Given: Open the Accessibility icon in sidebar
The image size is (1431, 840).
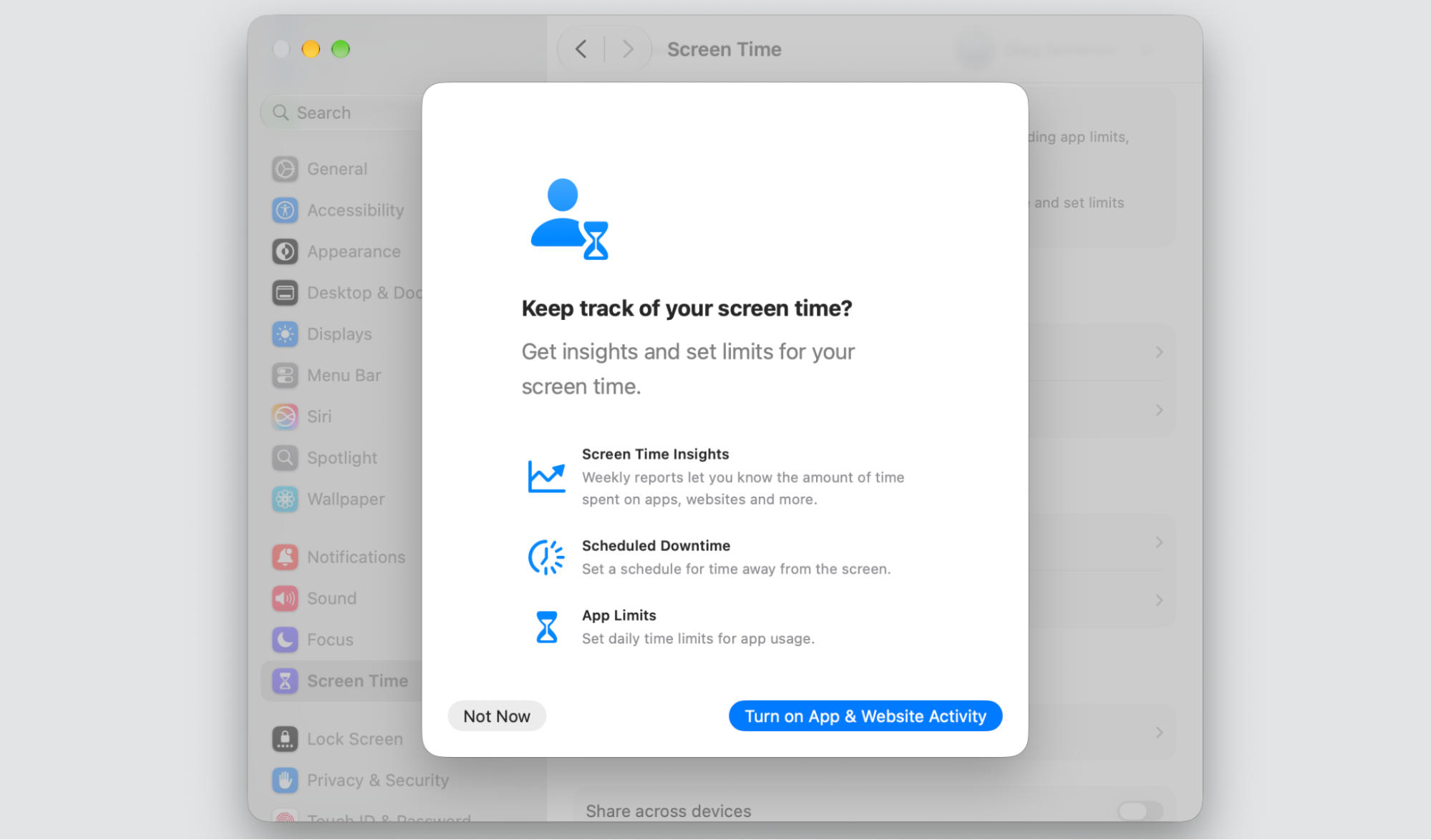Looking at the screenshot, I should pyautogui.click(x=285, y=210).
